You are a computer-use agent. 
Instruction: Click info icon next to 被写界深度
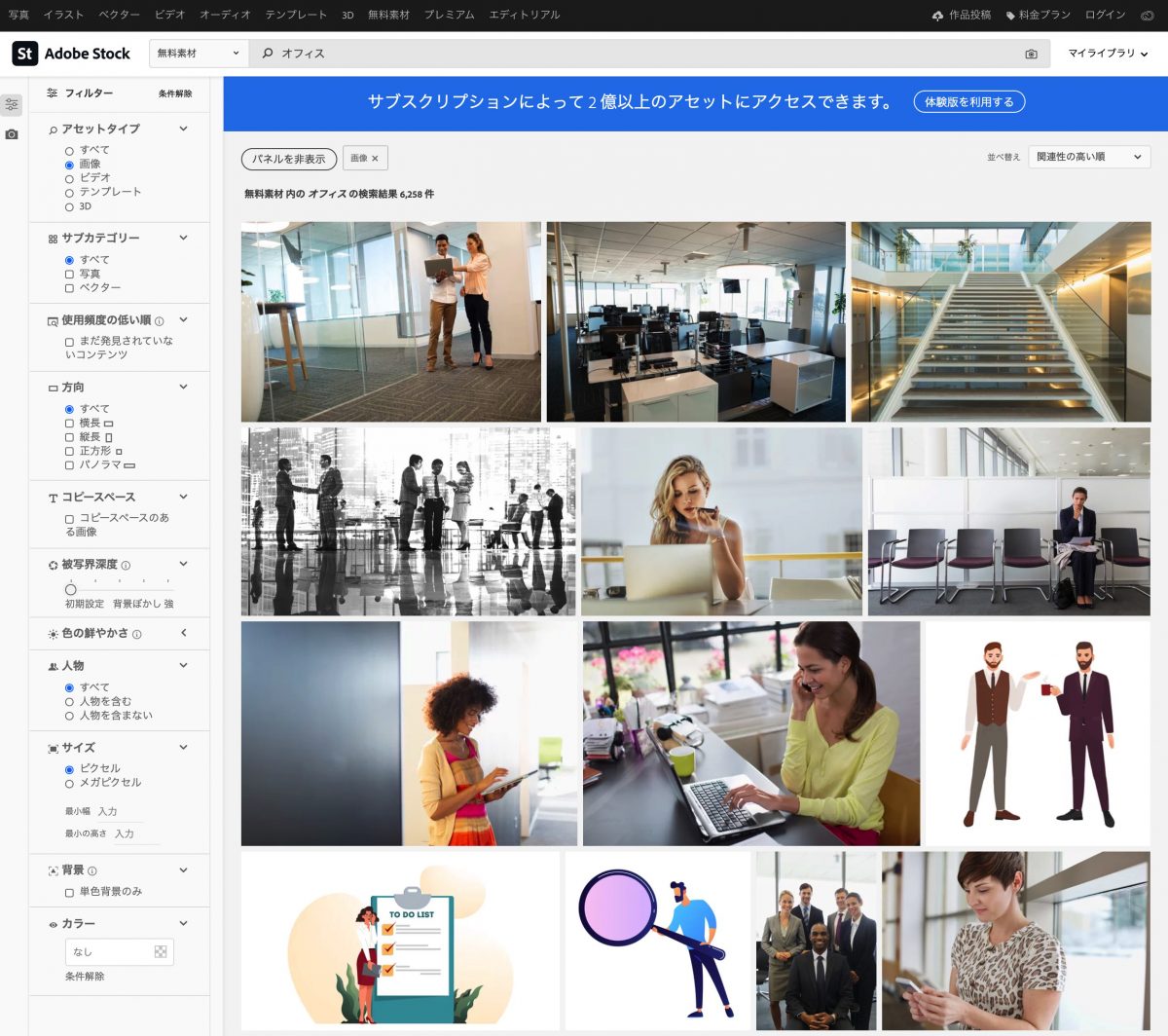point(127,565)
